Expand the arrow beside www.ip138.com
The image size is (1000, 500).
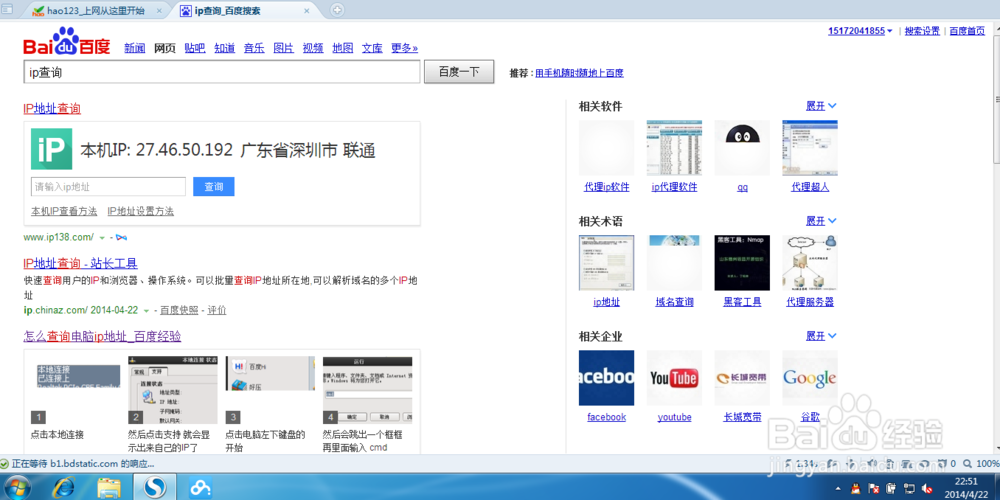pyautogui.click(x=102, y=237)
